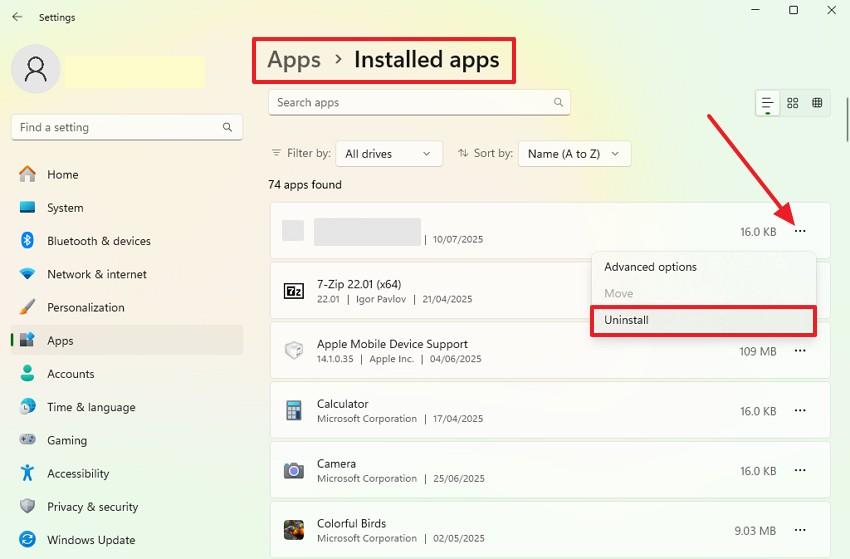Select the Colorful Birds entry

tap(550, 530)
